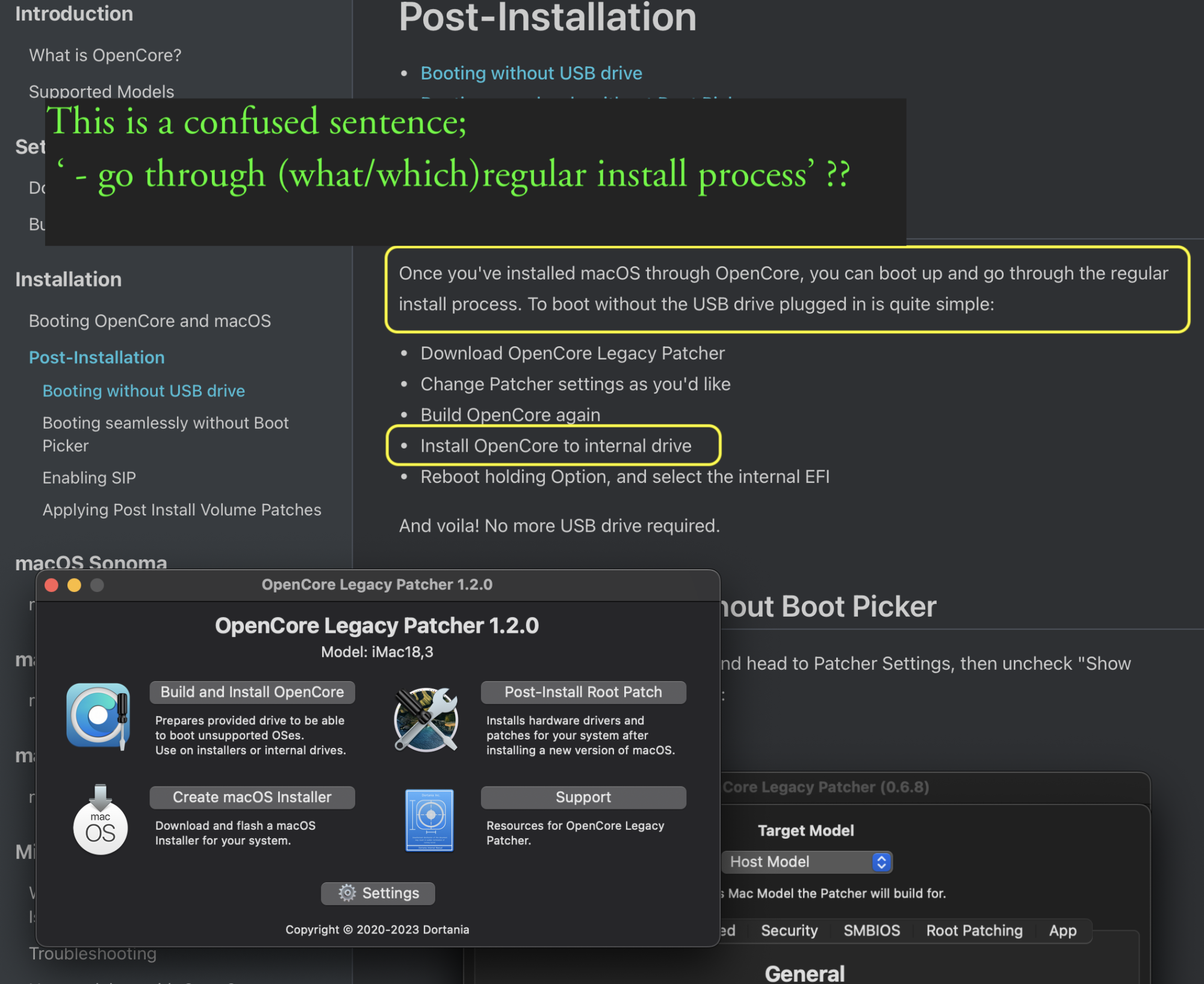1204x984 pixels.
Task: Open What is OpenCore? sidebar page
Action: click(x=105, y=55)
